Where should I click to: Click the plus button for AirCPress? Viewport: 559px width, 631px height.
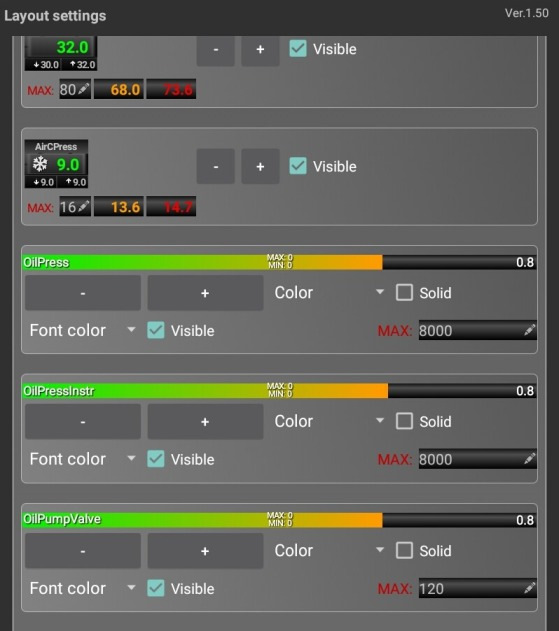260,166
